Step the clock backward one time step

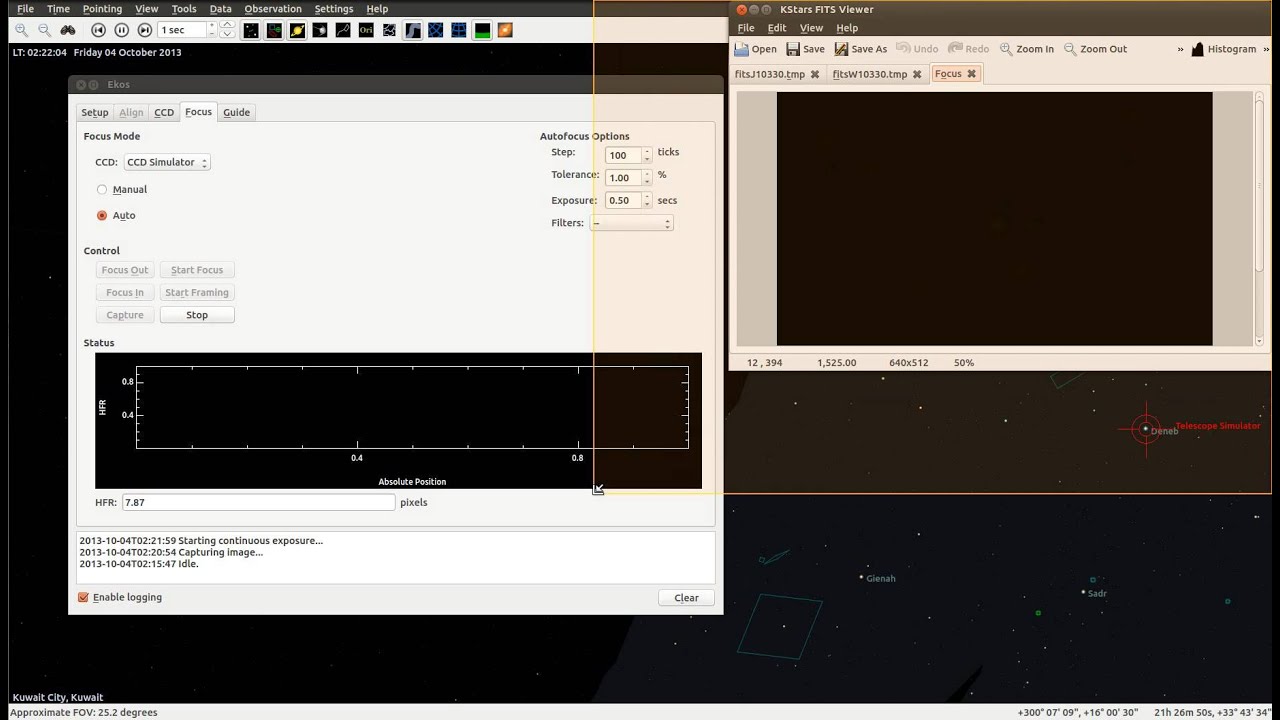click(x=99, y=30)
